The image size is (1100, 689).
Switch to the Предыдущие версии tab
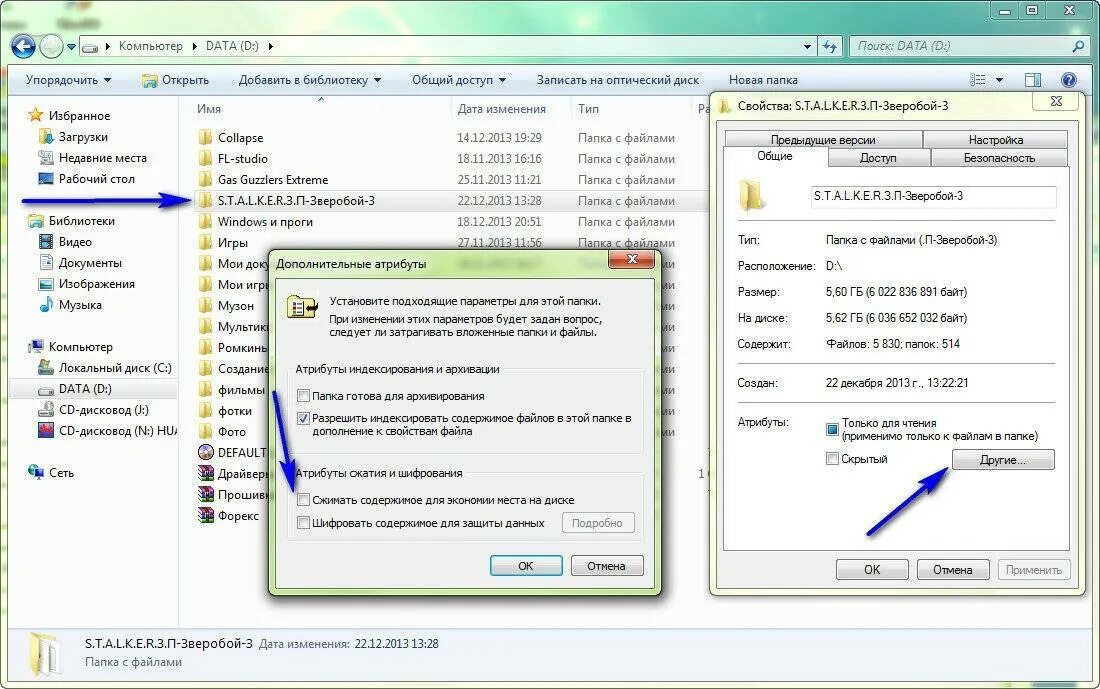(x=823, y=140)
